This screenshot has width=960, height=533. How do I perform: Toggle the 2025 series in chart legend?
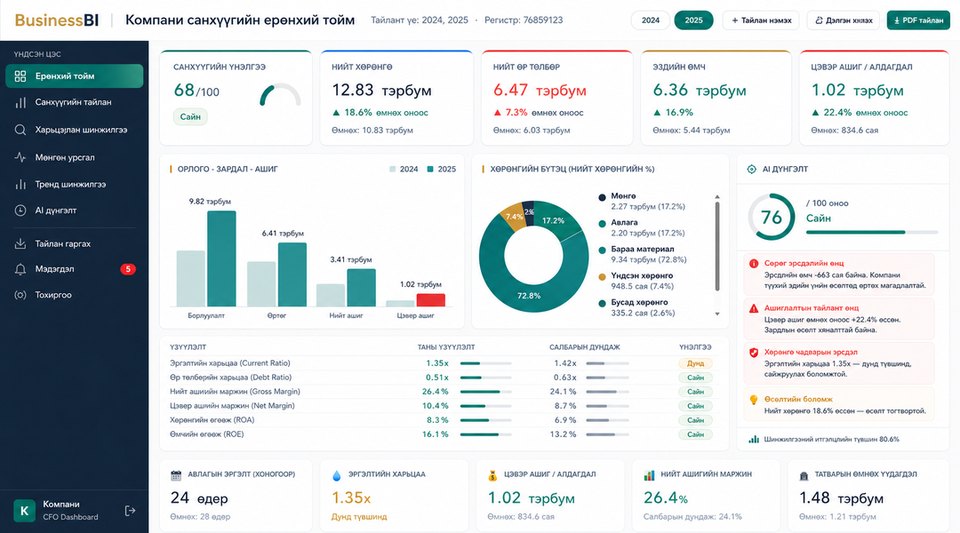(x=442, y=169)
